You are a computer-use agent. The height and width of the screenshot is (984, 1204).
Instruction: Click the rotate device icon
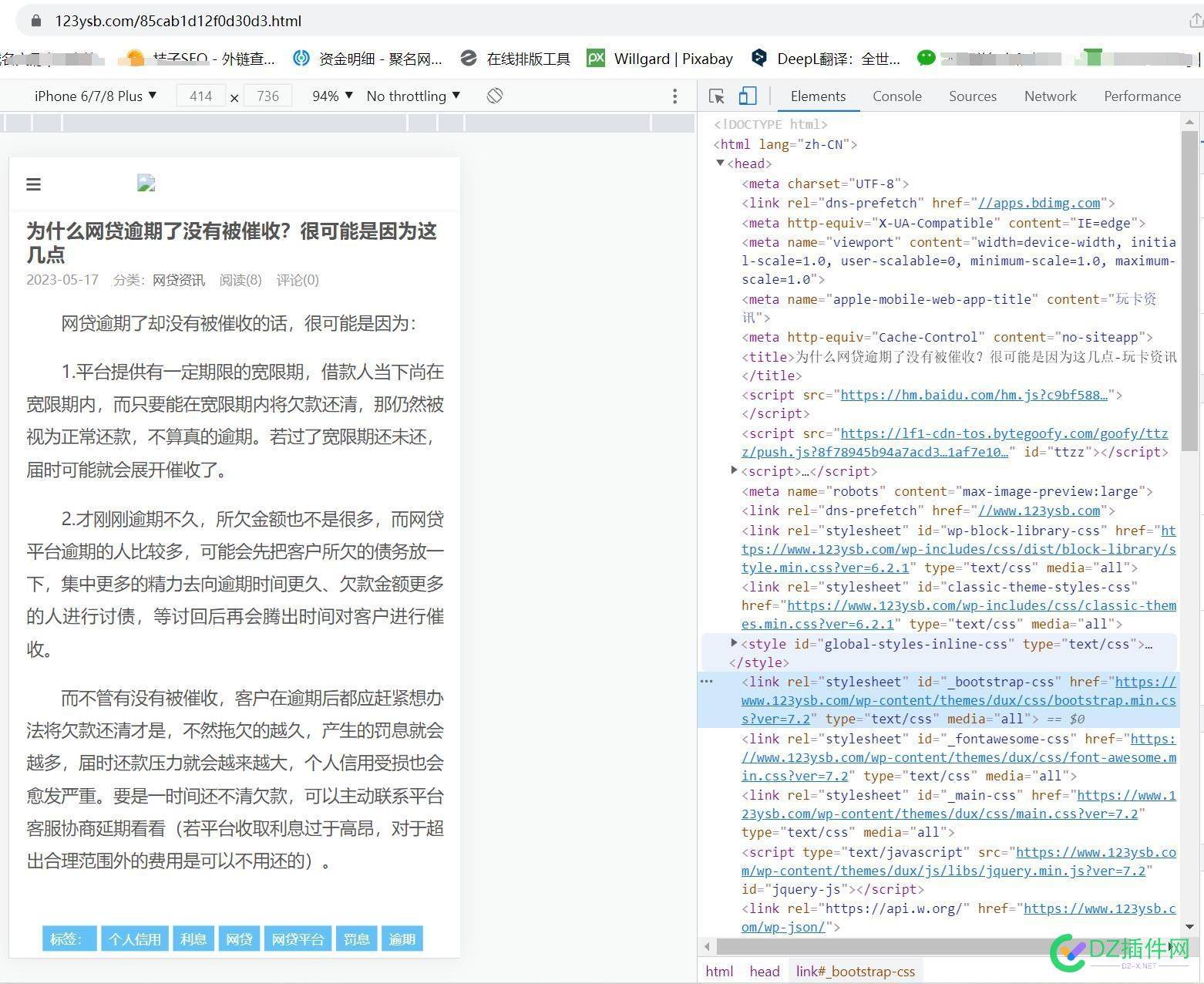[495, 96]
